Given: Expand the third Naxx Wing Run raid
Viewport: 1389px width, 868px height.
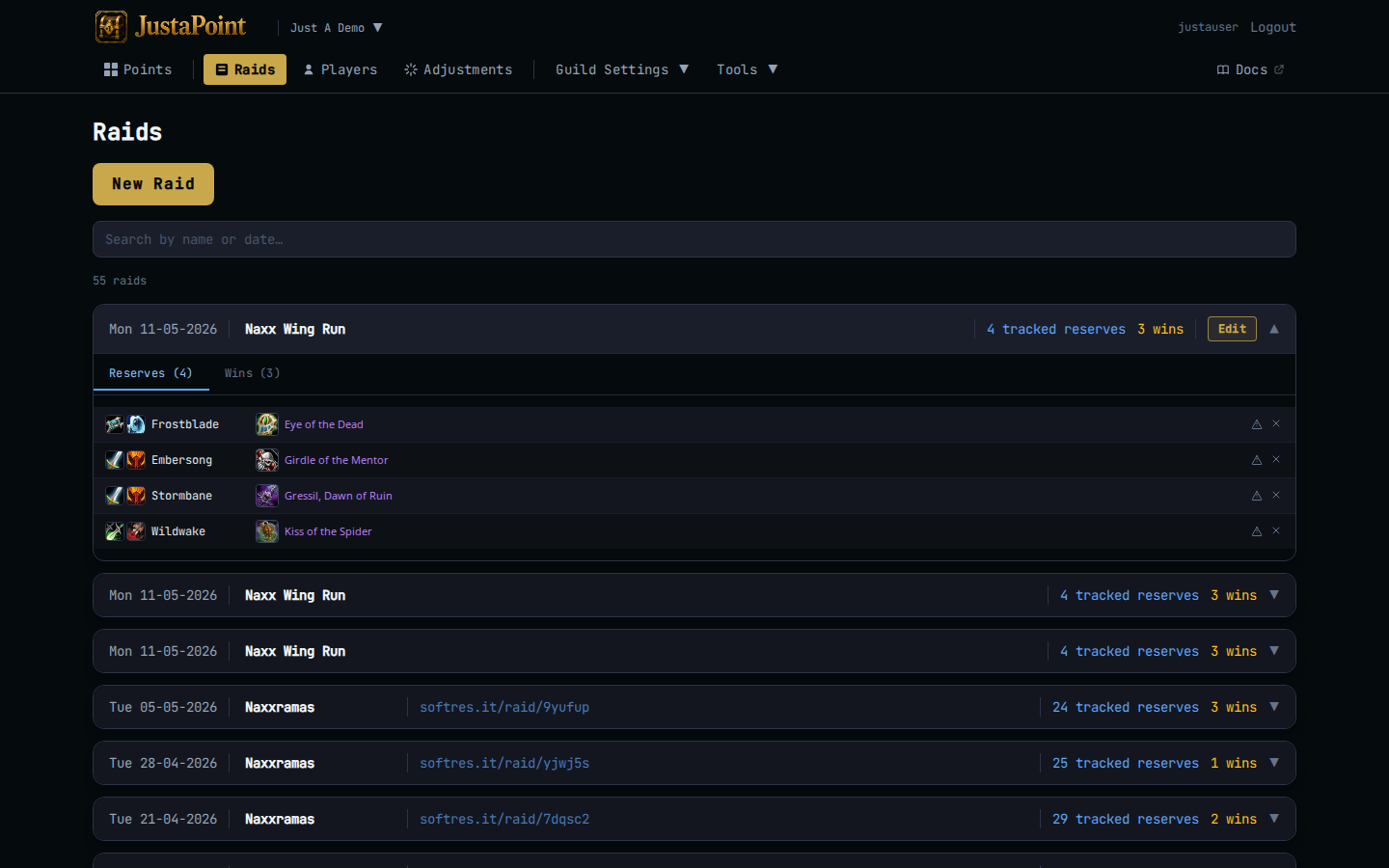Looking at the screenshot, I should (1274, 651).
